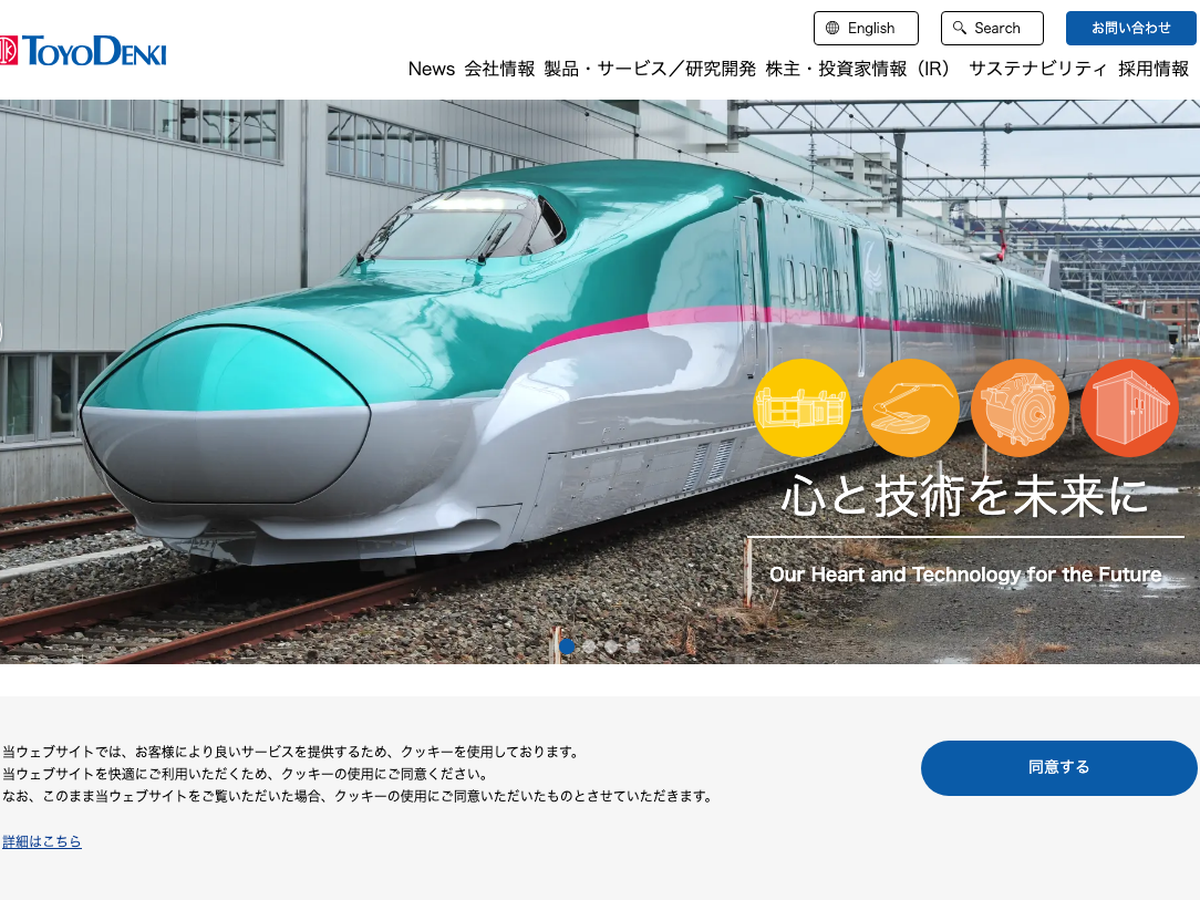The width and height of the screenshot is (1200, 900).
Task: Switch to second carousel slide dot
Action: tap(589, 647)
